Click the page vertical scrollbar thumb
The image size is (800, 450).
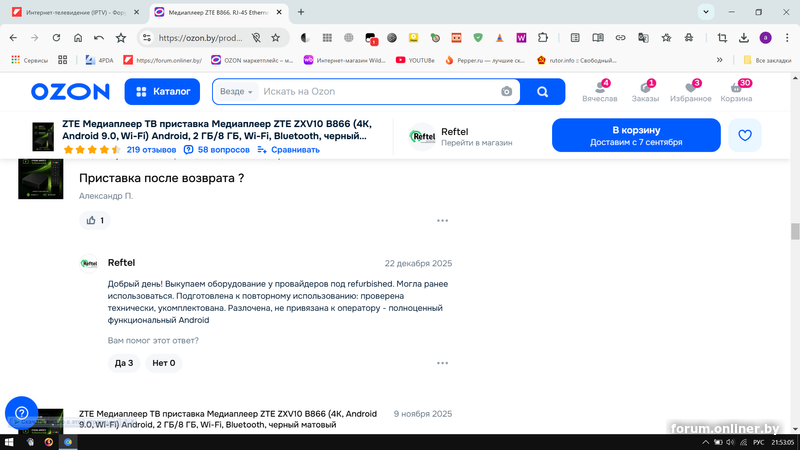[x=795, y=231]
